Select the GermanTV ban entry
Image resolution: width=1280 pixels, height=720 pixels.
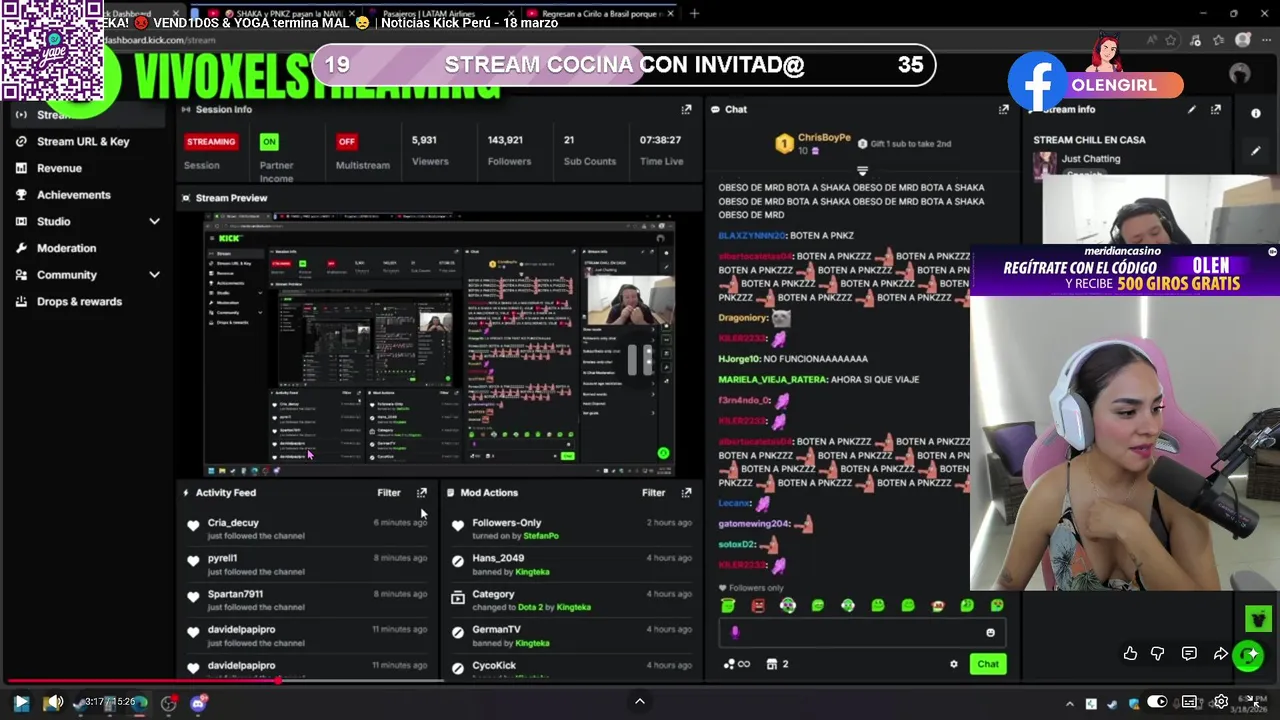pos(570,636)
